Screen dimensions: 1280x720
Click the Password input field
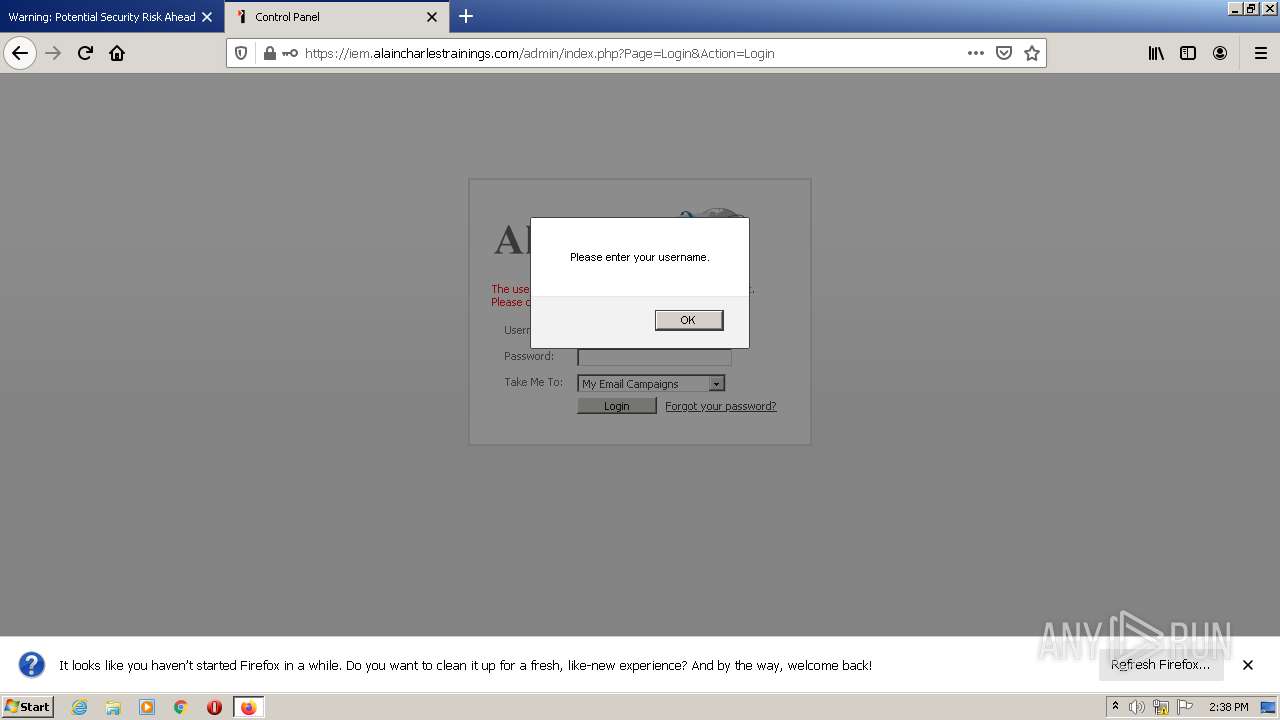654,357
